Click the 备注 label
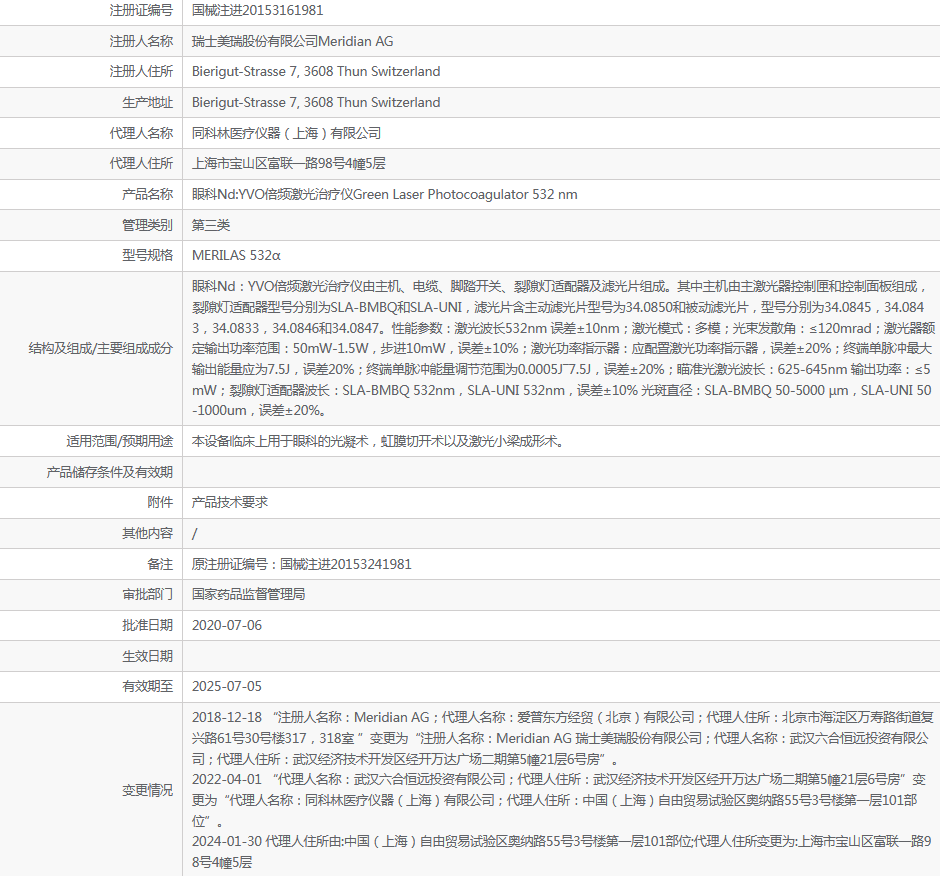This screenshot has width=940, height=876. (x=160, y=564)
